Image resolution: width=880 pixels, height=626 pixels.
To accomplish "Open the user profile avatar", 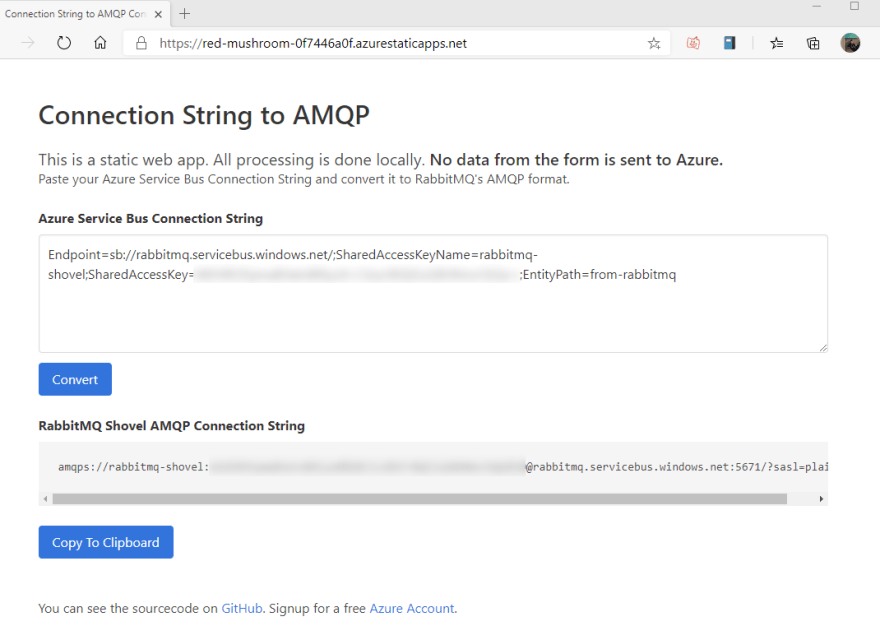I will pos(850,43).
